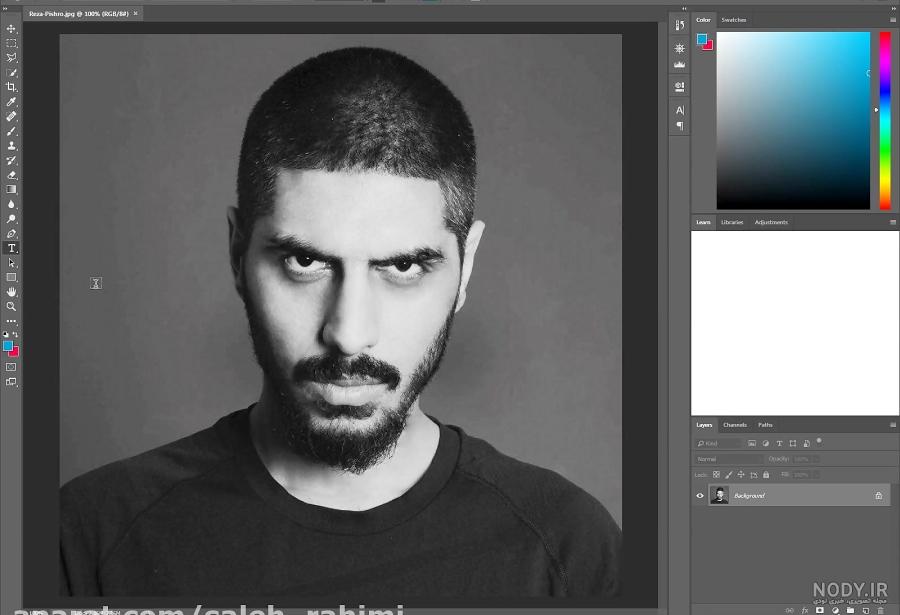Select the Rectangular Marquee tool

(11, 43)
